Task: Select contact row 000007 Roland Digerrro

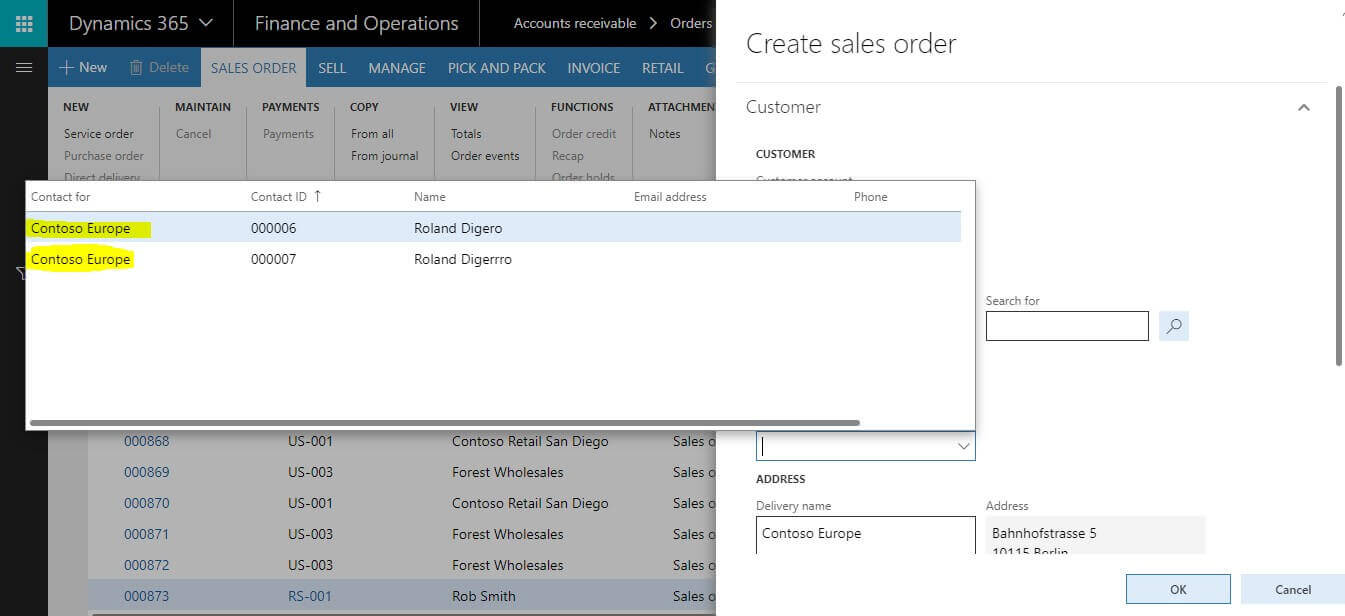Action: point(494,259)
